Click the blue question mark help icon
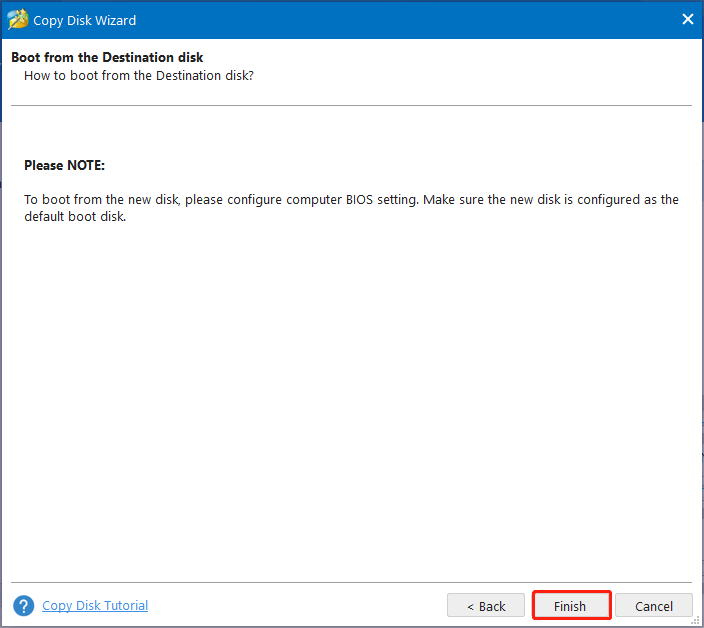Viewport: 704px width, 628px height. pyautogui.click(x=23, y=606)
